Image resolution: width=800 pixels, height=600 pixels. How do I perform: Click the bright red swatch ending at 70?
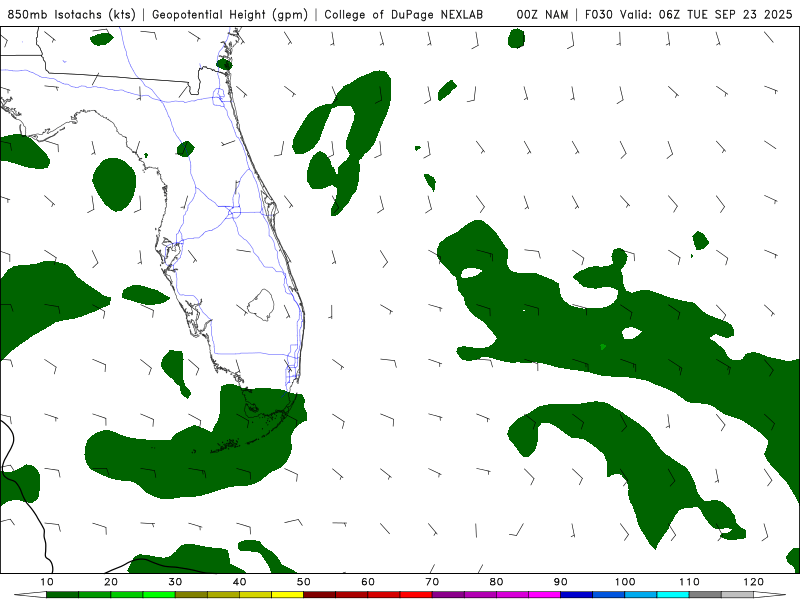coord(416,595)
